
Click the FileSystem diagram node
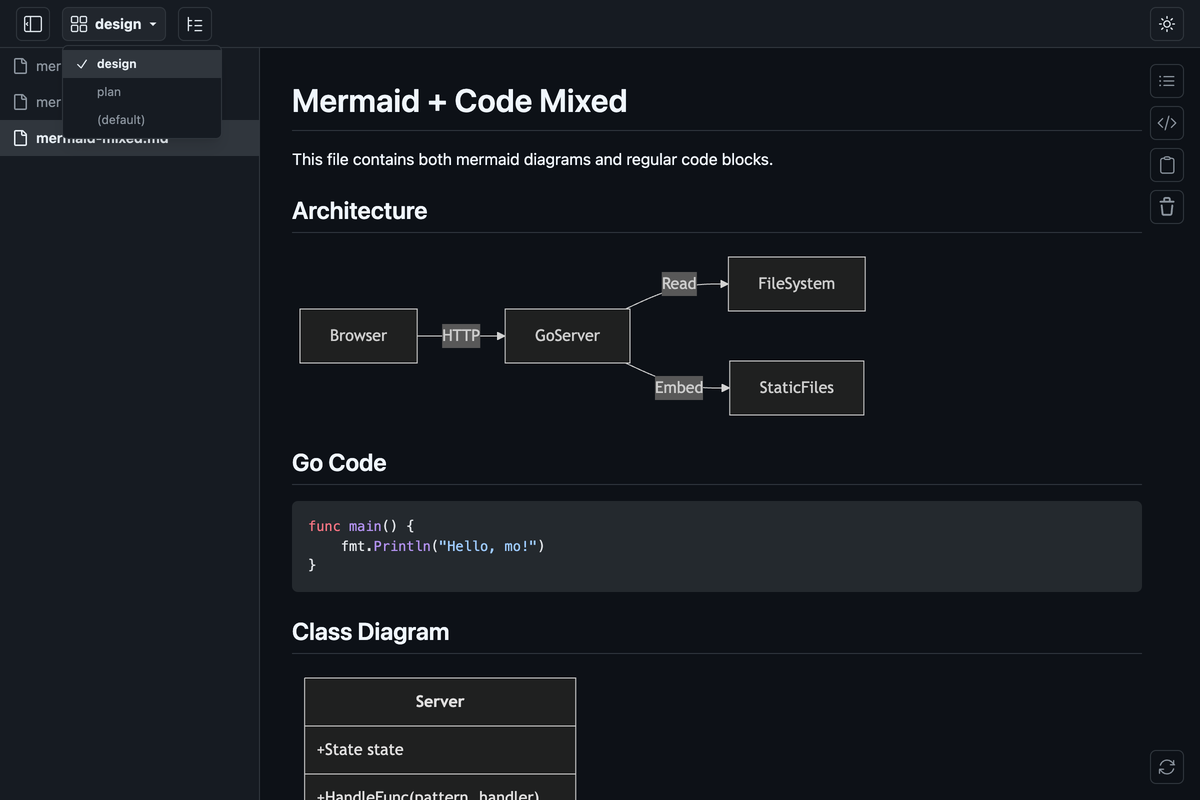[x=797, y=284]
